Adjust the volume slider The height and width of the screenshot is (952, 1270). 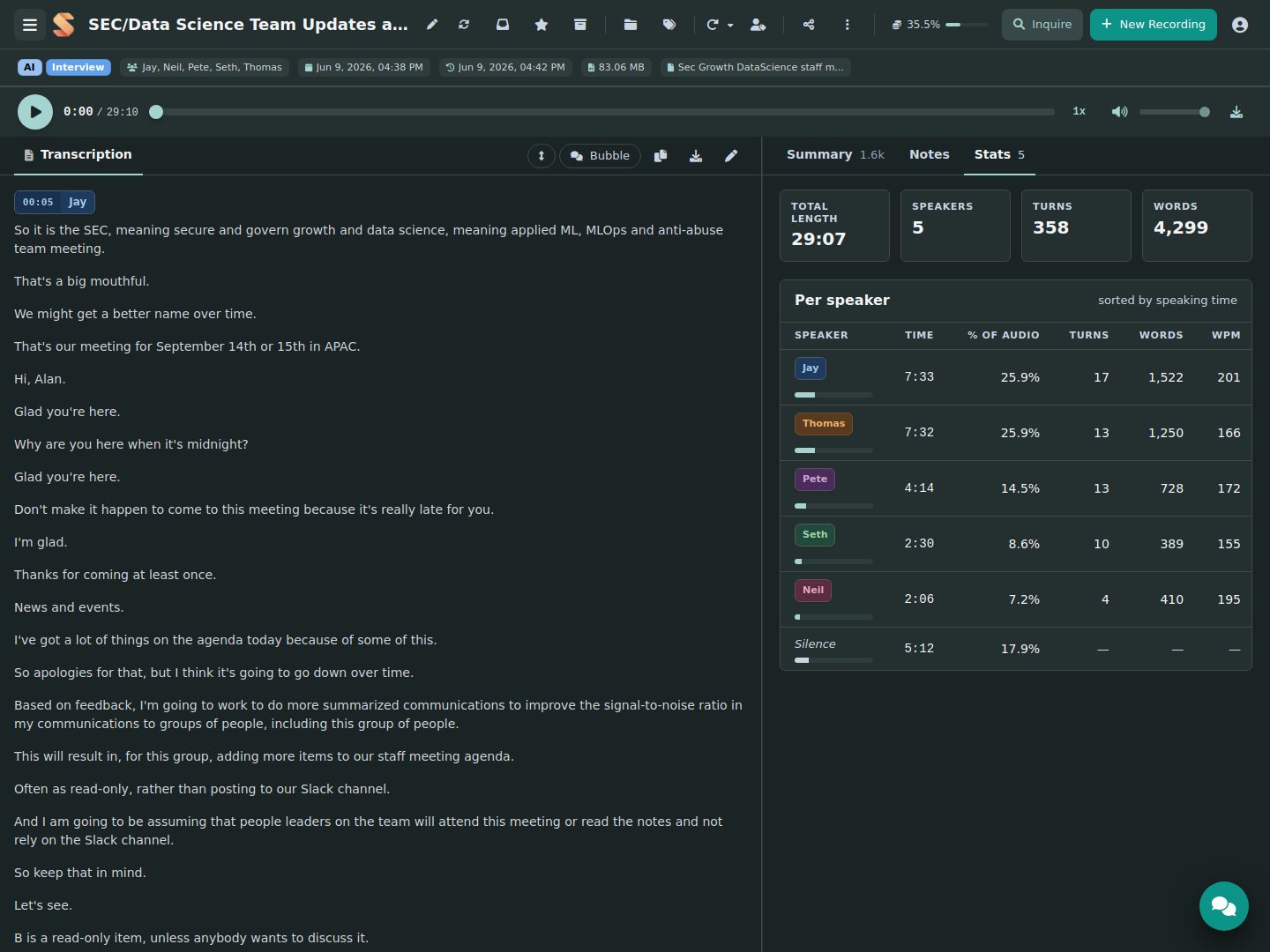click(1175, 112)
